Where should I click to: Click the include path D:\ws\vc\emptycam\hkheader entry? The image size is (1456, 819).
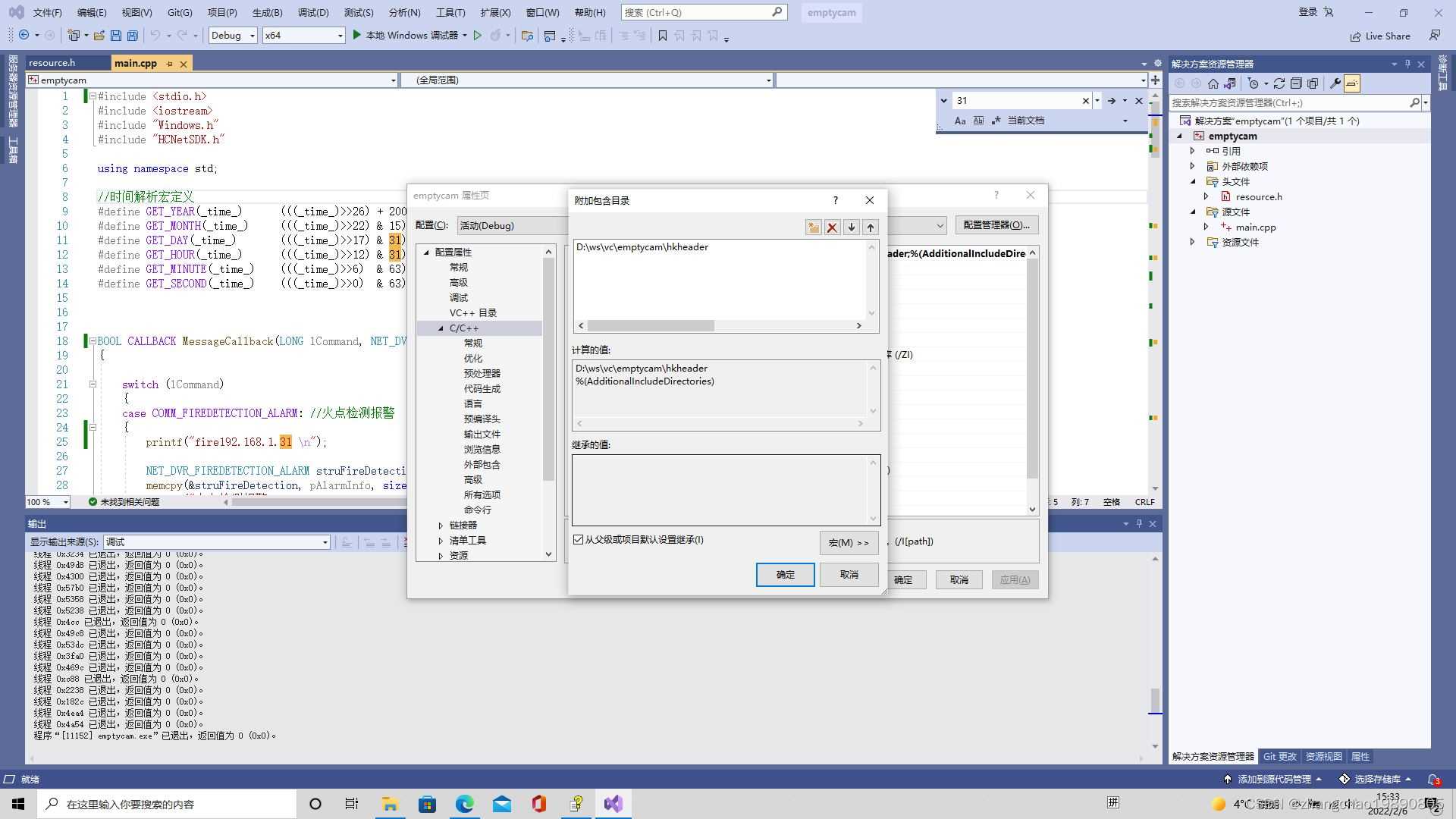pyautogui.click(x=642, y=247)
